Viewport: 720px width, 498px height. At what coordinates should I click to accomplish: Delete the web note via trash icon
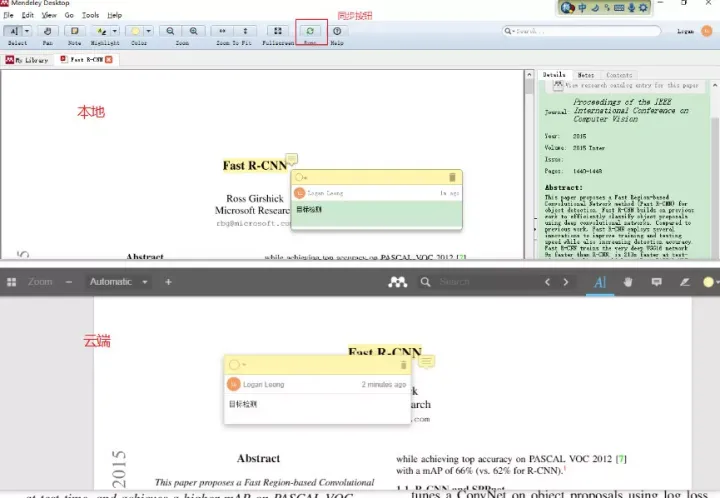[x=403, y=365]
